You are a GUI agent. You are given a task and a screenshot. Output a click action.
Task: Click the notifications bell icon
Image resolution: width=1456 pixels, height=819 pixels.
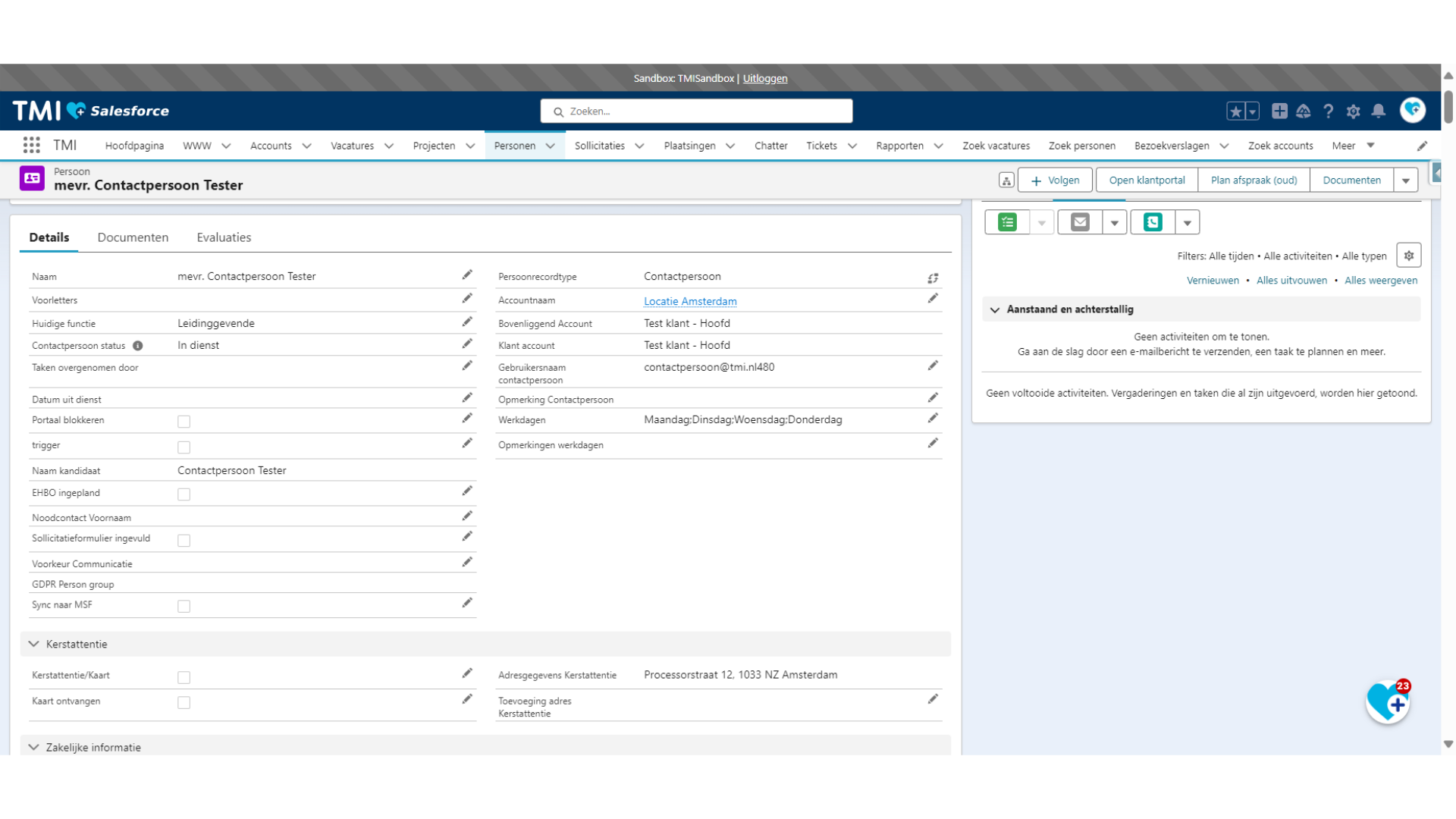(x=1378, y=111)
